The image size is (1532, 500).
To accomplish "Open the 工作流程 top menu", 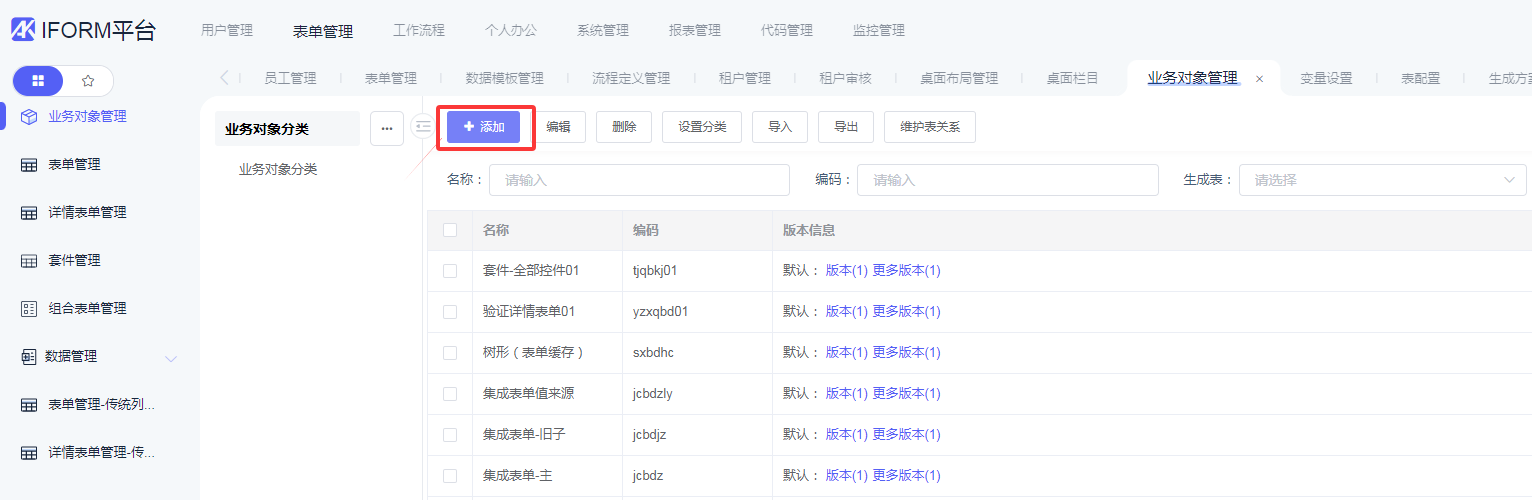I will 419,31.
